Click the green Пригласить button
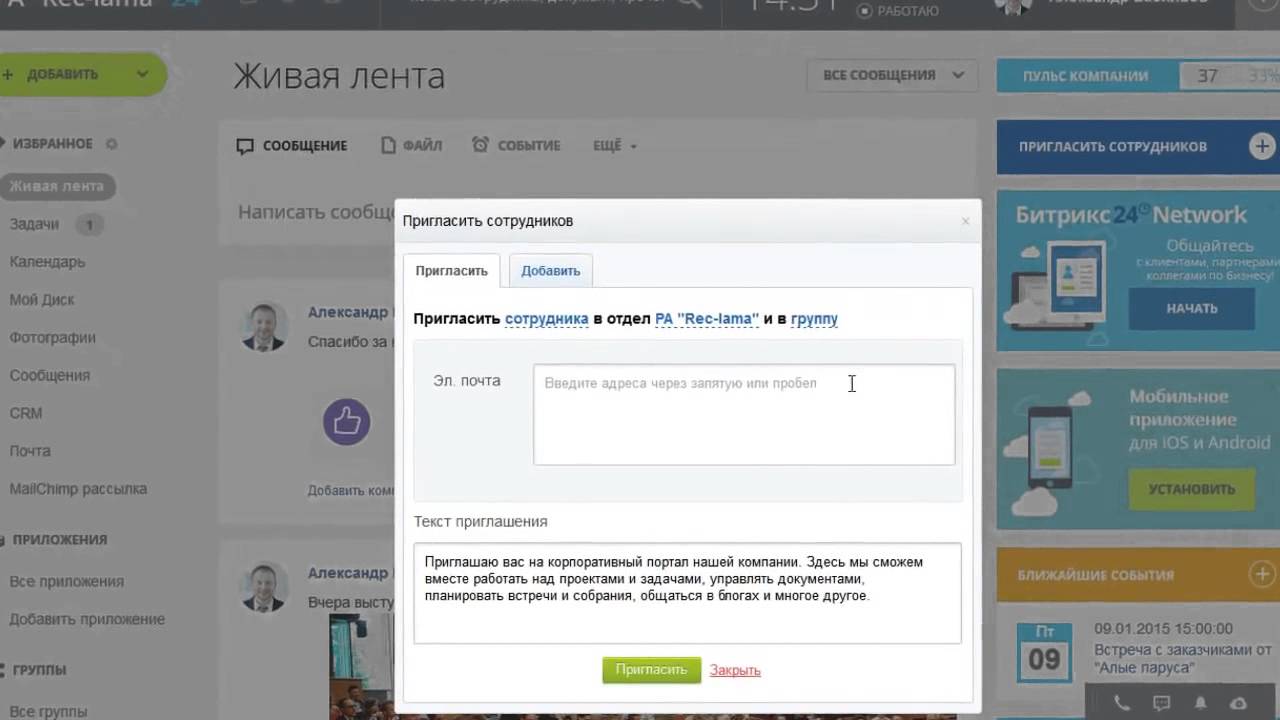Screen dimensions: 1280x720 click(x=652, y=670)
